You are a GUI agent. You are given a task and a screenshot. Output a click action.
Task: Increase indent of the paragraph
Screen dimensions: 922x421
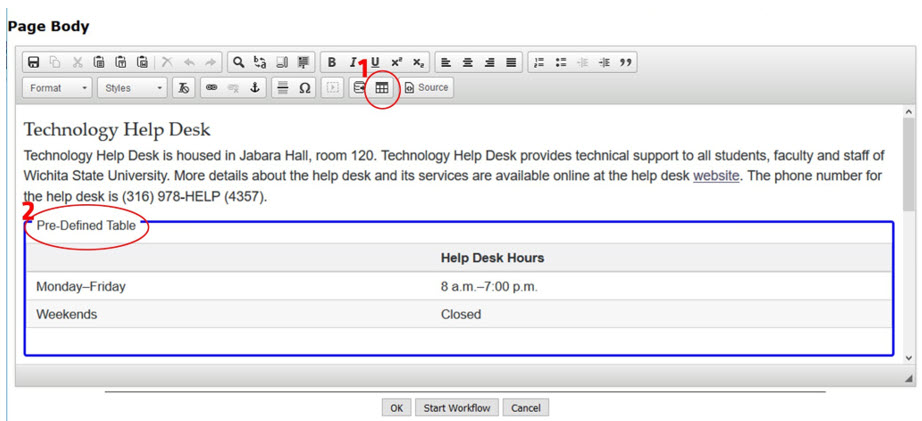[x=604, y=62]
